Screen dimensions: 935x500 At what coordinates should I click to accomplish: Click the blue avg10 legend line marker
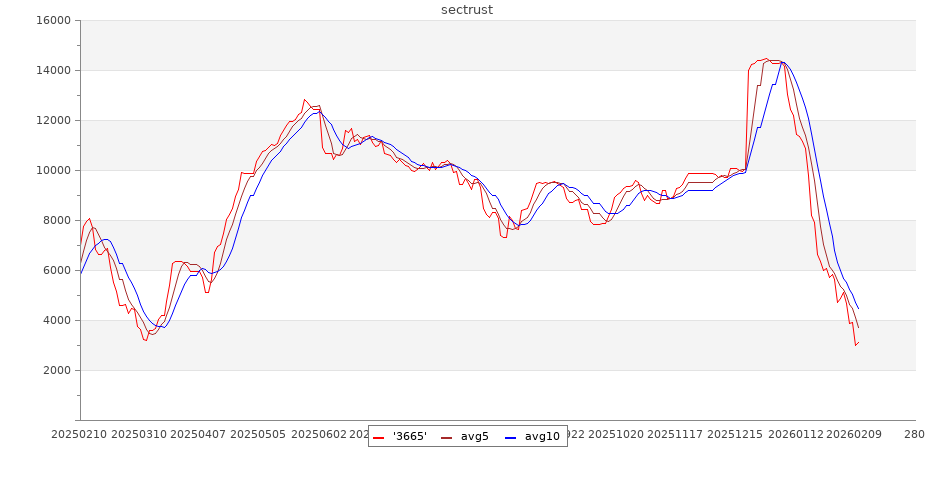tap(511, 437)
